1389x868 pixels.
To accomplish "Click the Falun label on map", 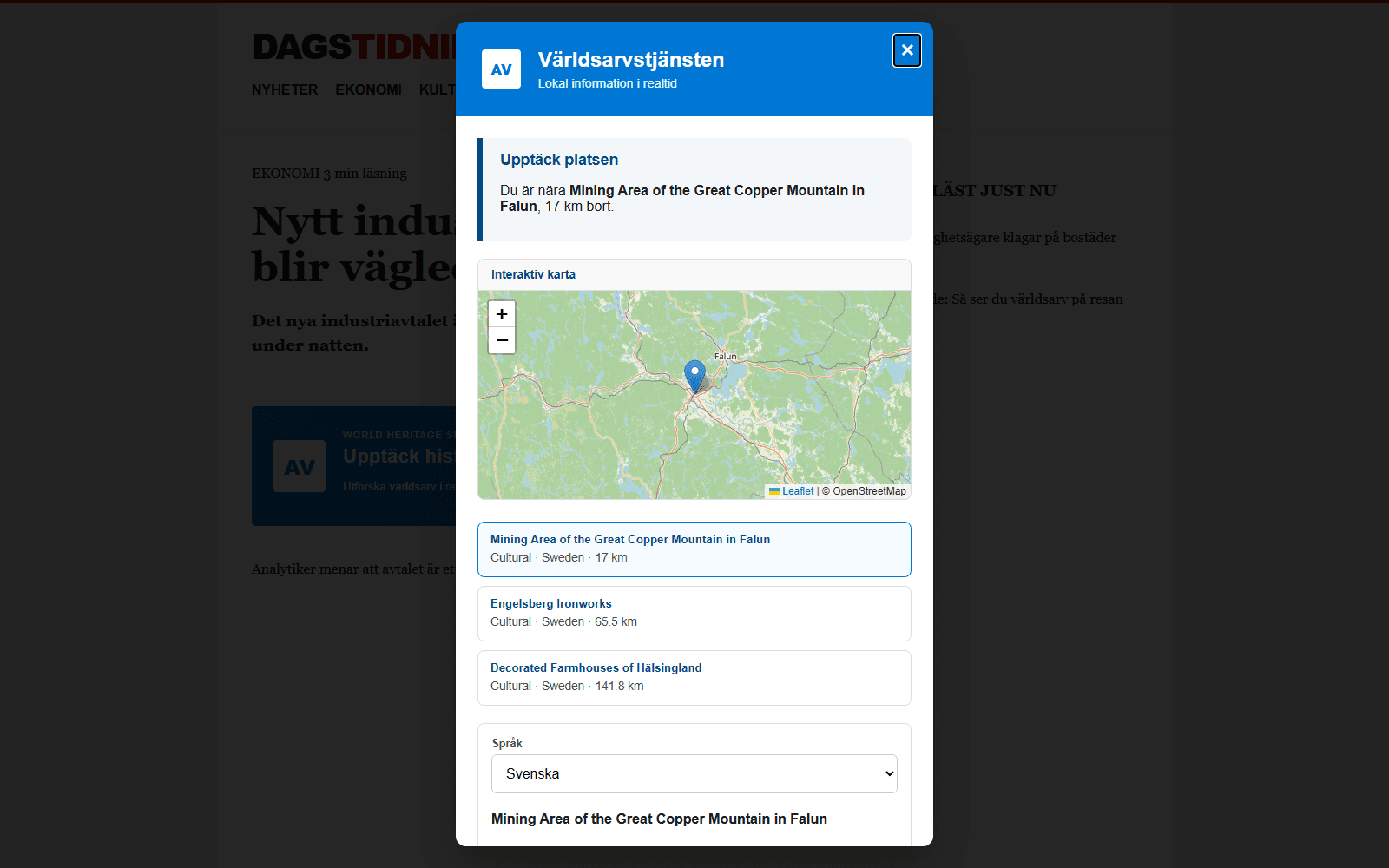I will click(726, 357).
